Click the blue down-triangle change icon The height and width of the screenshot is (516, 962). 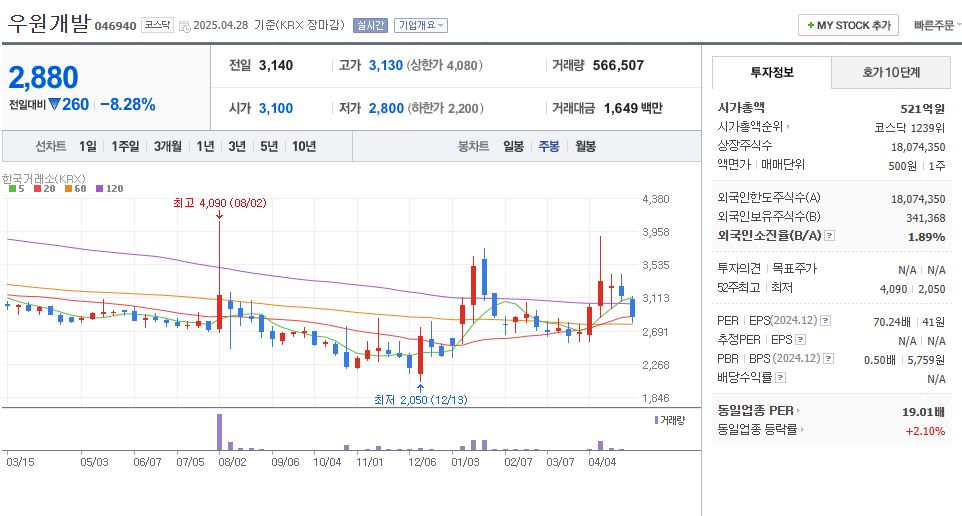click(54, 104)
